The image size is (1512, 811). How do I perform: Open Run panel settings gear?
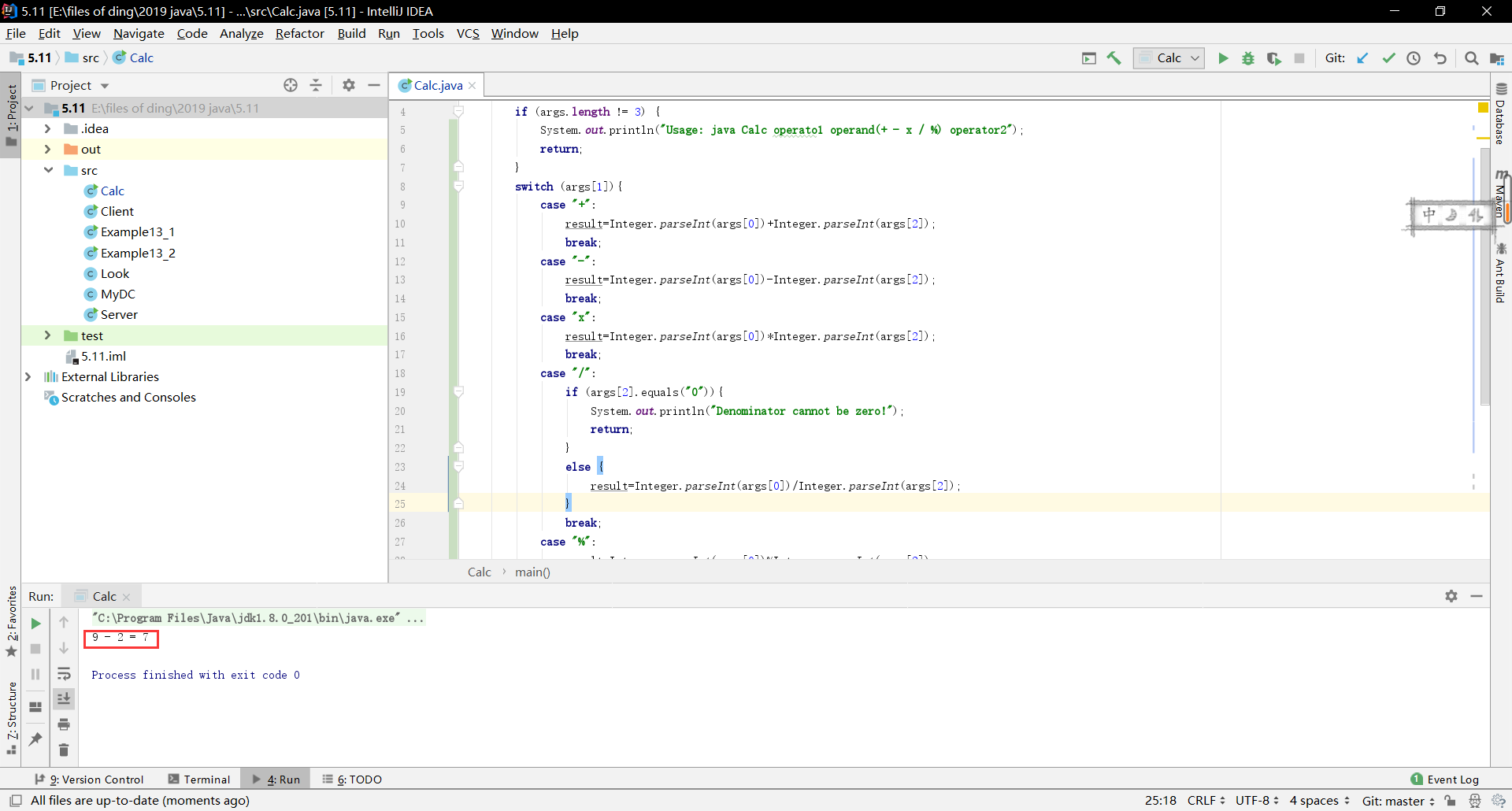coord(1451,596)
